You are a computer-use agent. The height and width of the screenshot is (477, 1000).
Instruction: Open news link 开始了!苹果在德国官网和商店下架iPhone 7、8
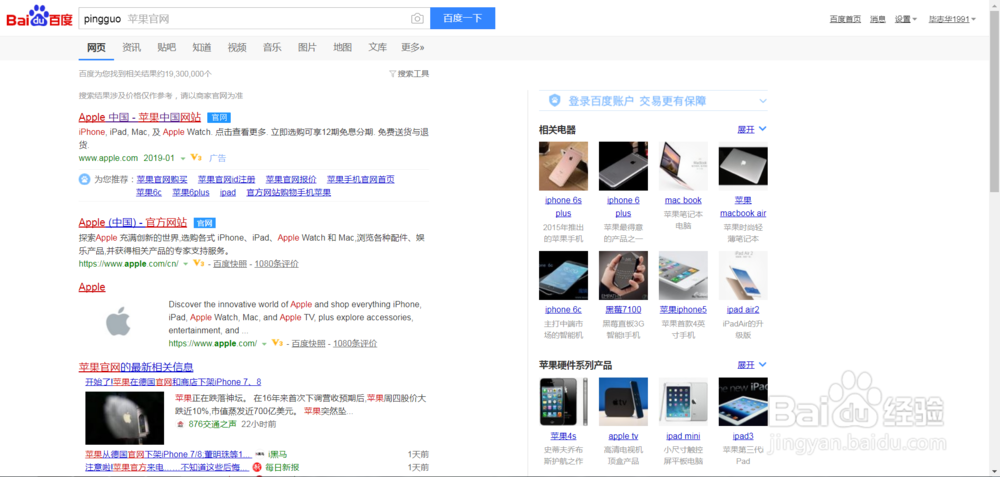coord(173,382)
